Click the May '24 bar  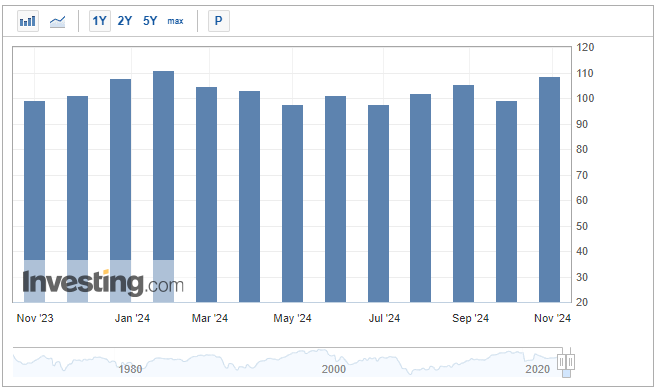coord(292,204)
